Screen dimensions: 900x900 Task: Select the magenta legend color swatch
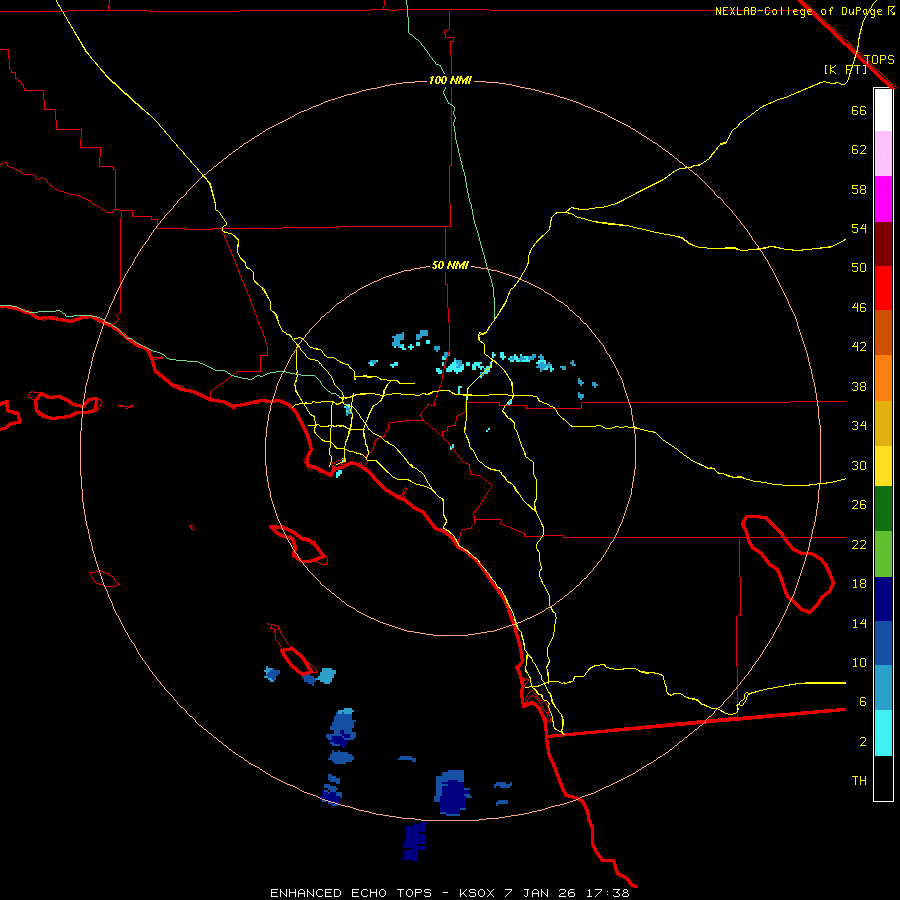click(883, 199)
